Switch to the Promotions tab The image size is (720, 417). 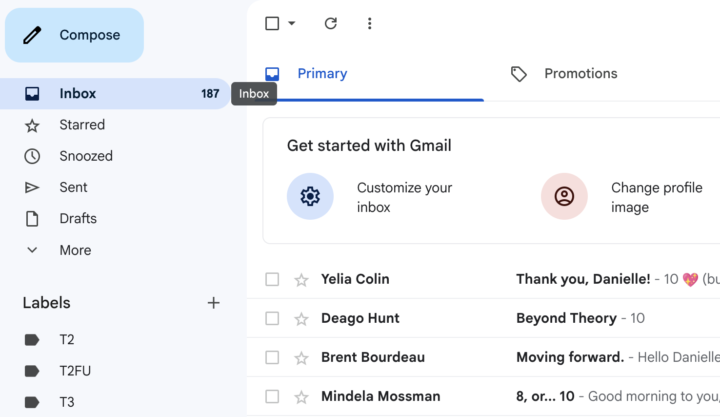[x=580, y=74]
